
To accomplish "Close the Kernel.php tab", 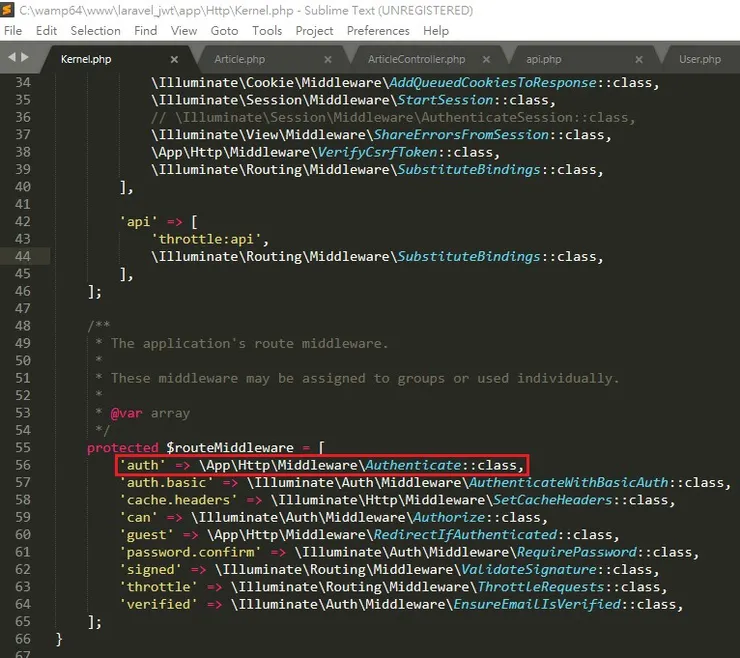I will coord(174,59).
